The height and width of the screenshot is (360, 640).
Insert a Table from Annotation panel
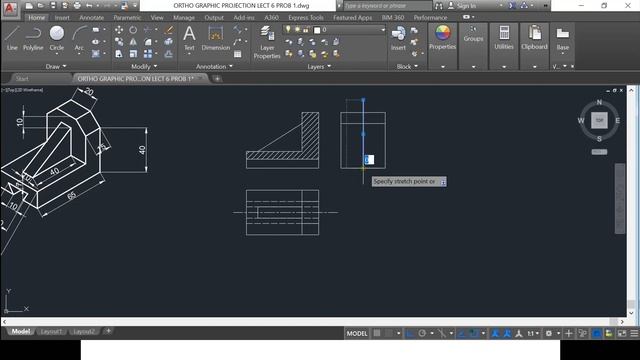238,54
